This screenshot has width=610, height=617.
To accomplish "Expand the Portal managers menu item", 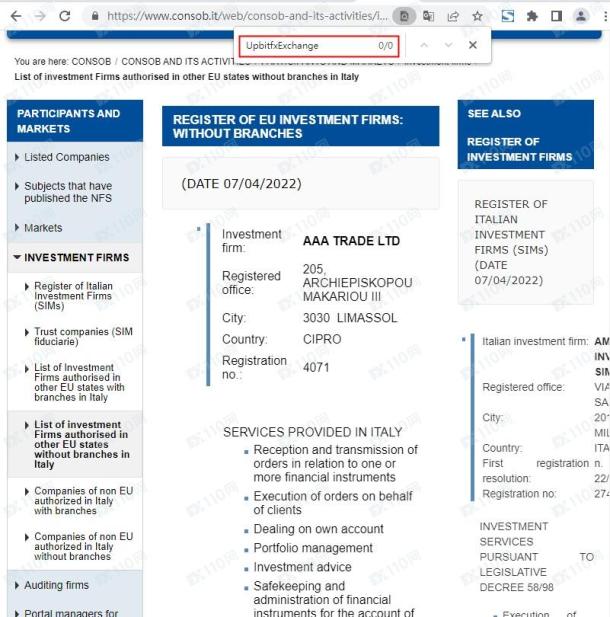I will pos(71,612).
